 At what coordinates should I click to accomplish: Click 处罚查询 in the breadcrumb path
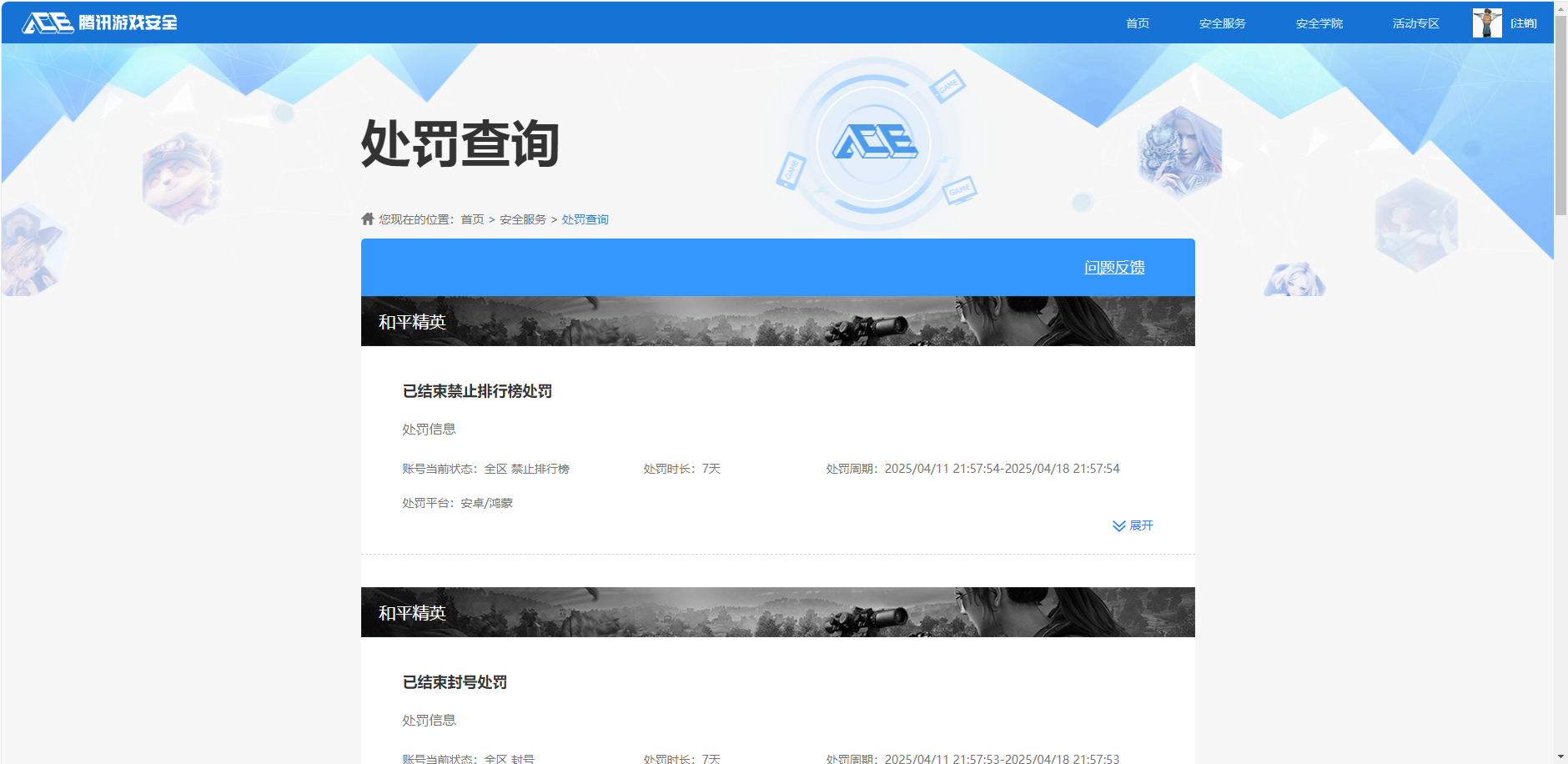(x=585, y=219)
